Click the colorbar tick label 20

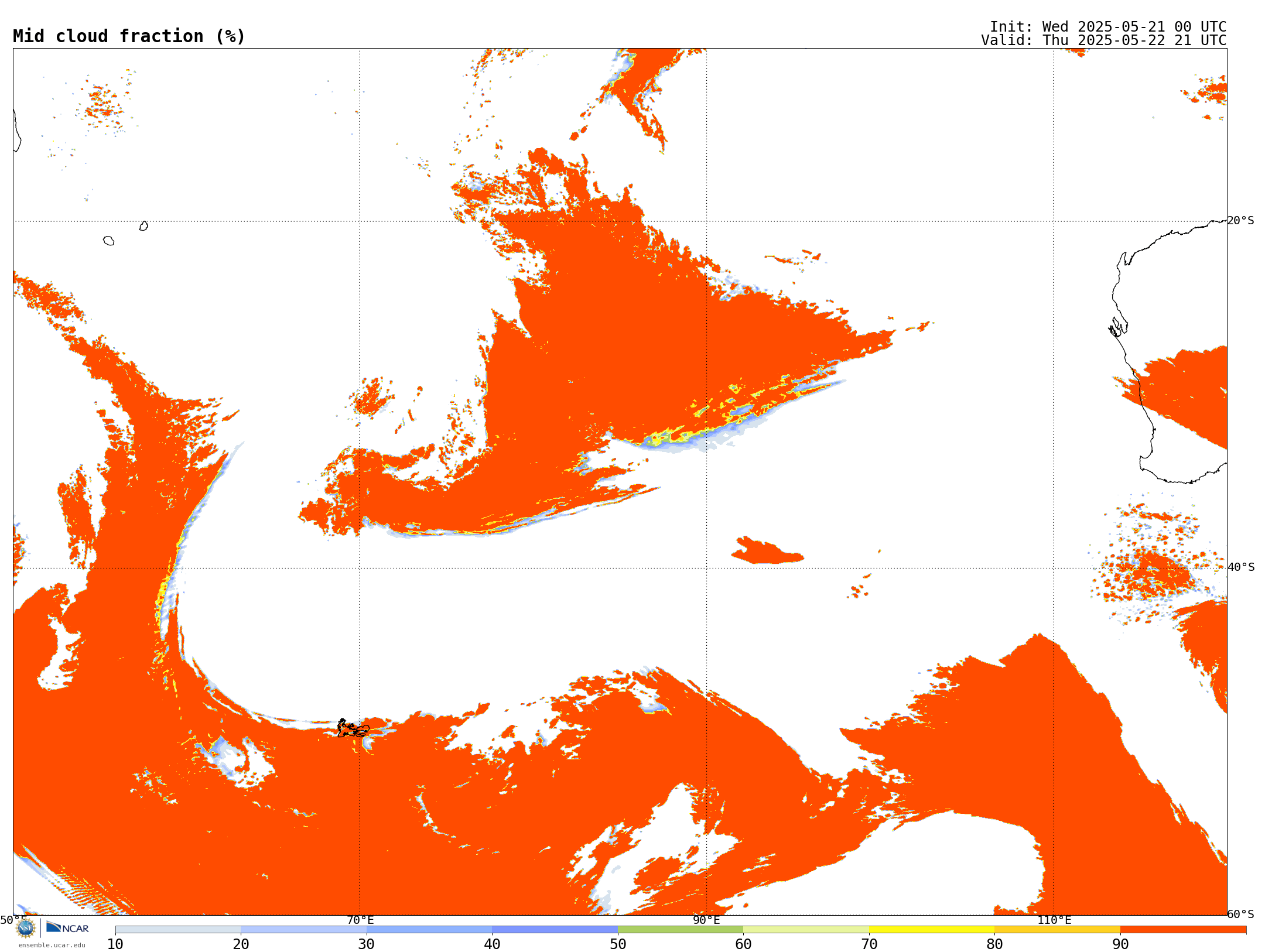[x=241, y=944]
